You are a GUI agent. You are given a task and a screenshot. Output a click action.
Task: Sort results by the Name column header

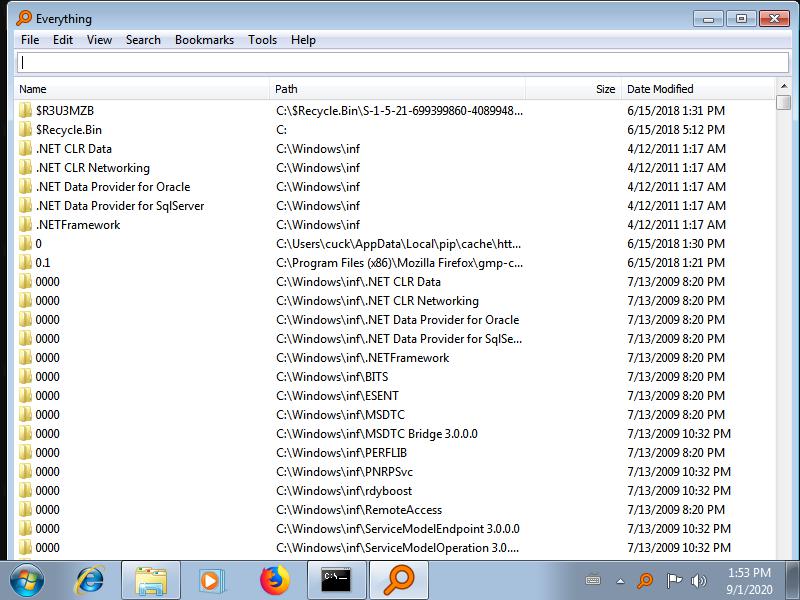point(142,89)
